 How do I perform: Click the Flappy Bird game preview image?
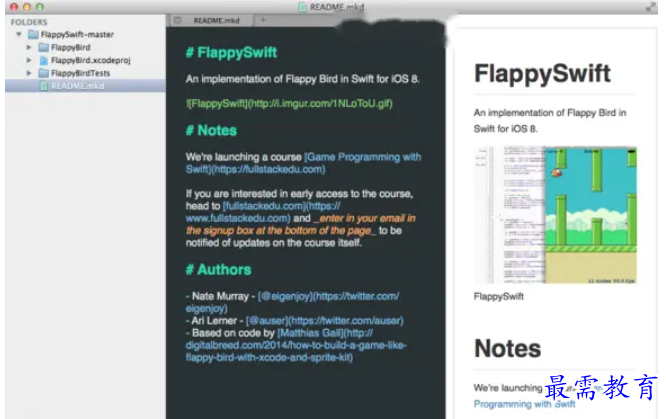(x=556, y=215)
